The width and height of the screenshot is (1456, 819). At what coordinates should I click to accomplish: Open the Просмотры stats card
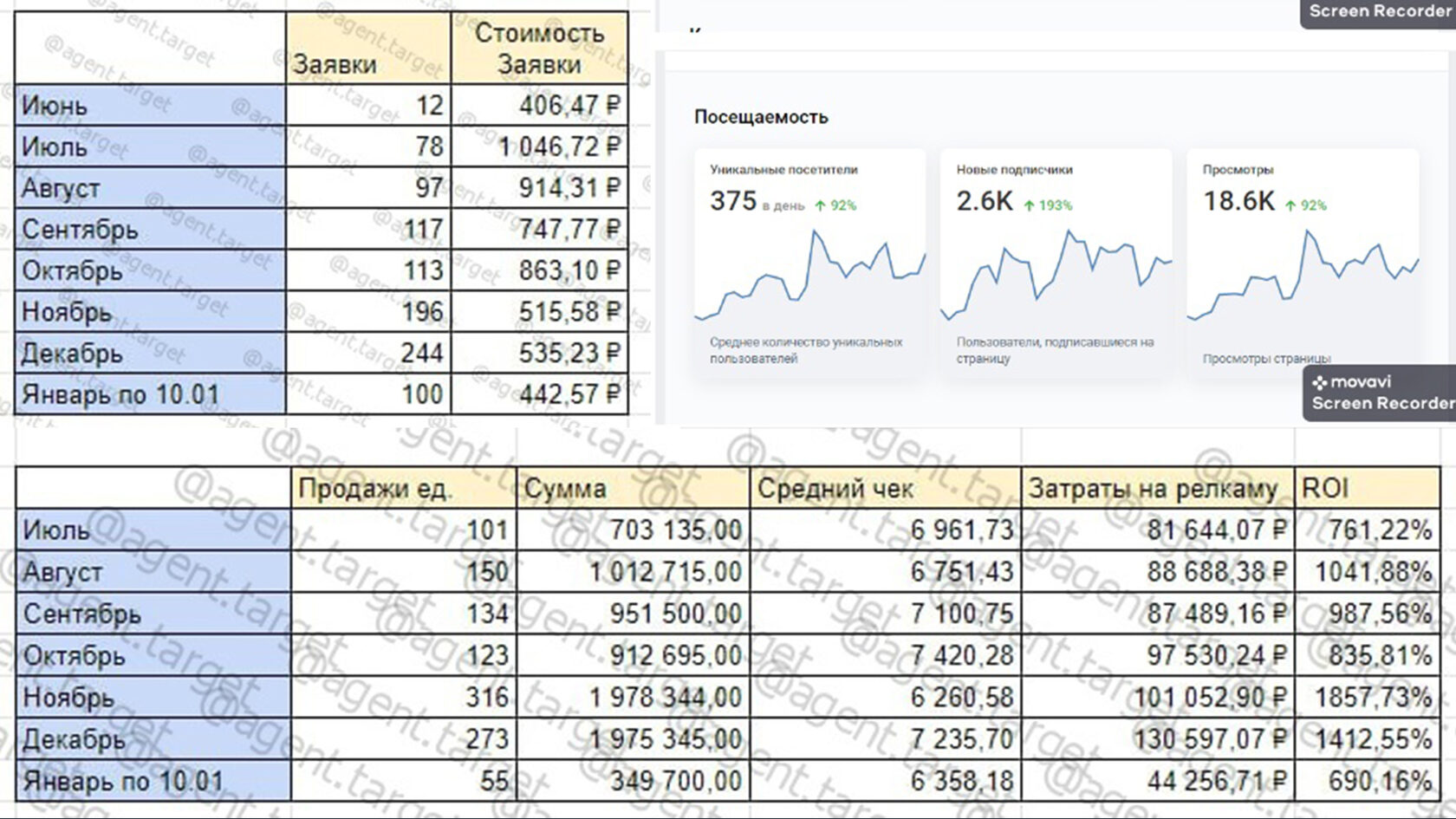1303,263
